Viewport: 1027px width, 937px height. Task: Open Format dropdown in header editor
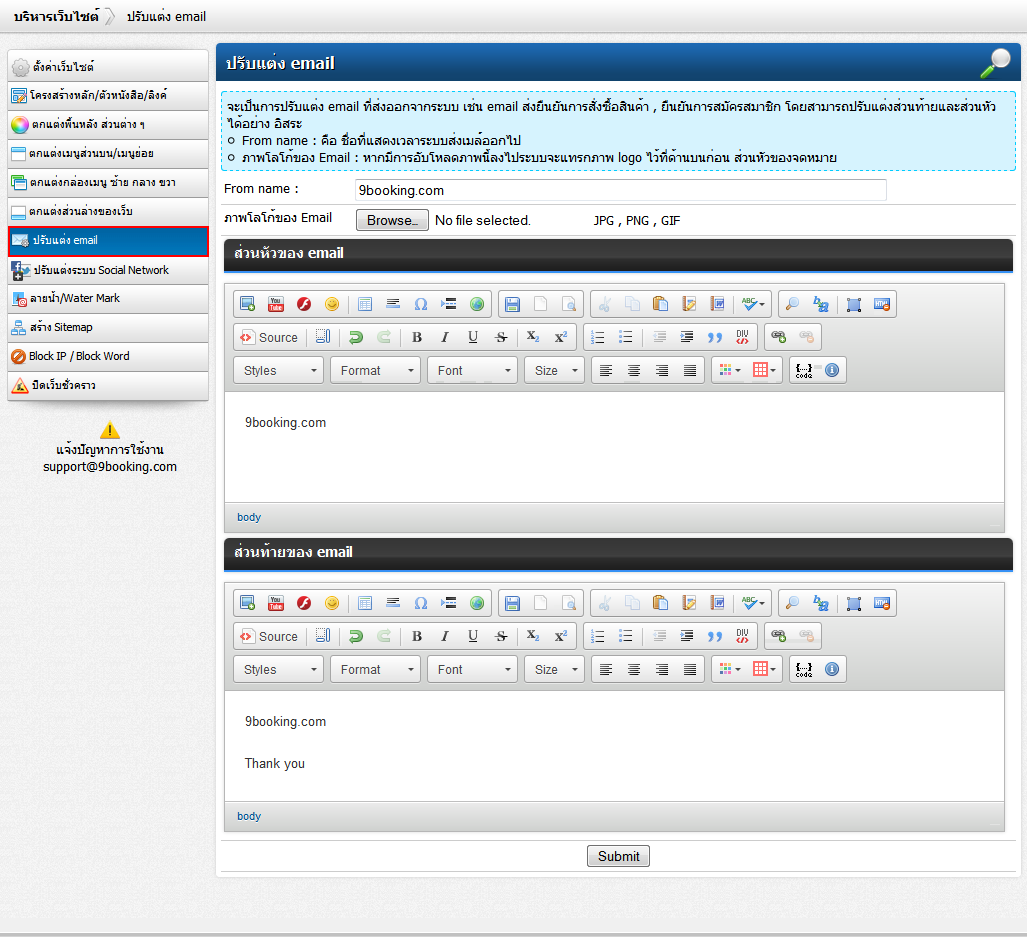375,371
